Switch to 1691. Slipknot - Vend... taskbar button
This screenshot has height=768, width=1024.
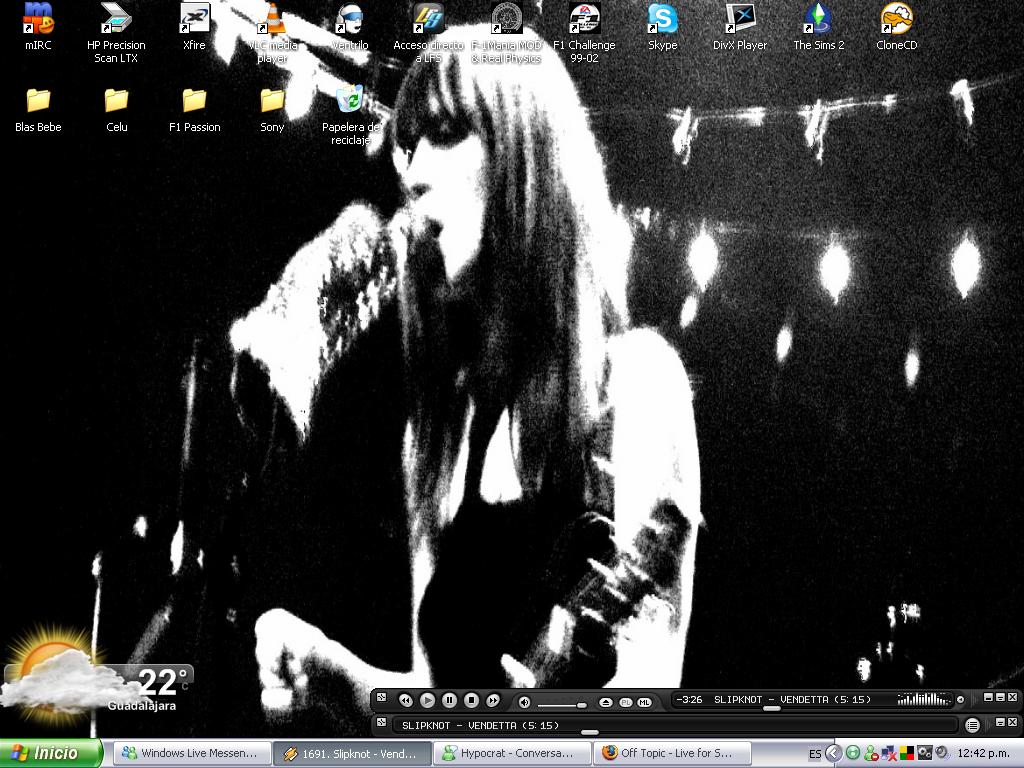tap(351, 754)
